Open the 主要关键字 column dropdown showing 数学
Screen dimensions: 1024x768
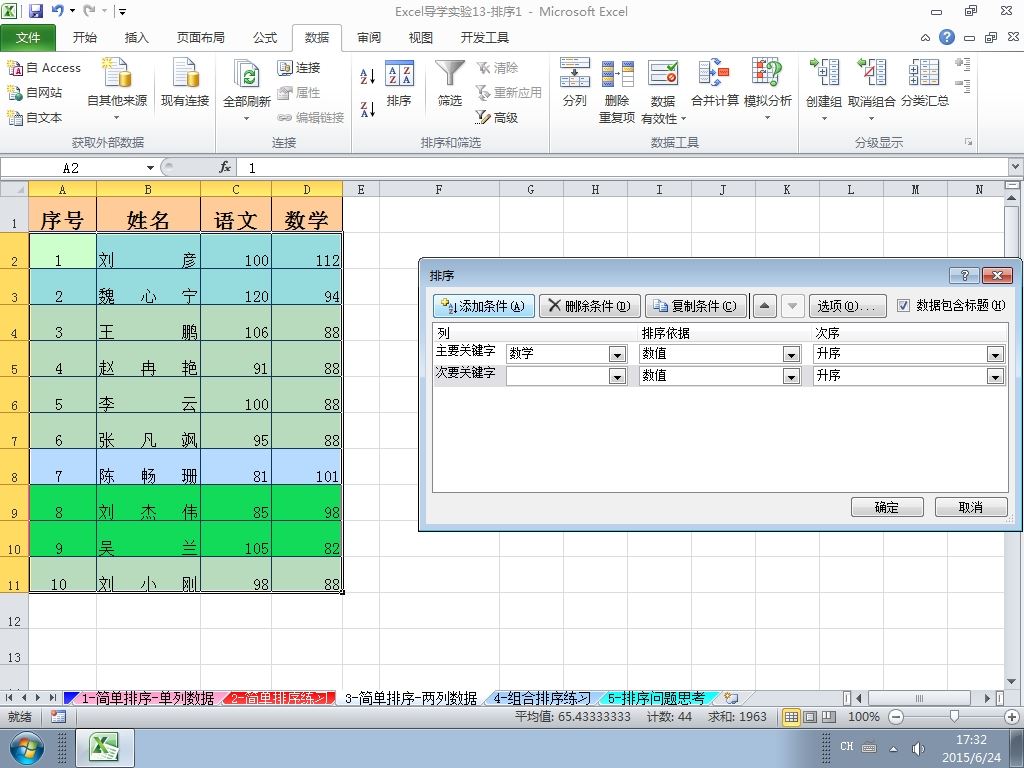tap(567, 354)
